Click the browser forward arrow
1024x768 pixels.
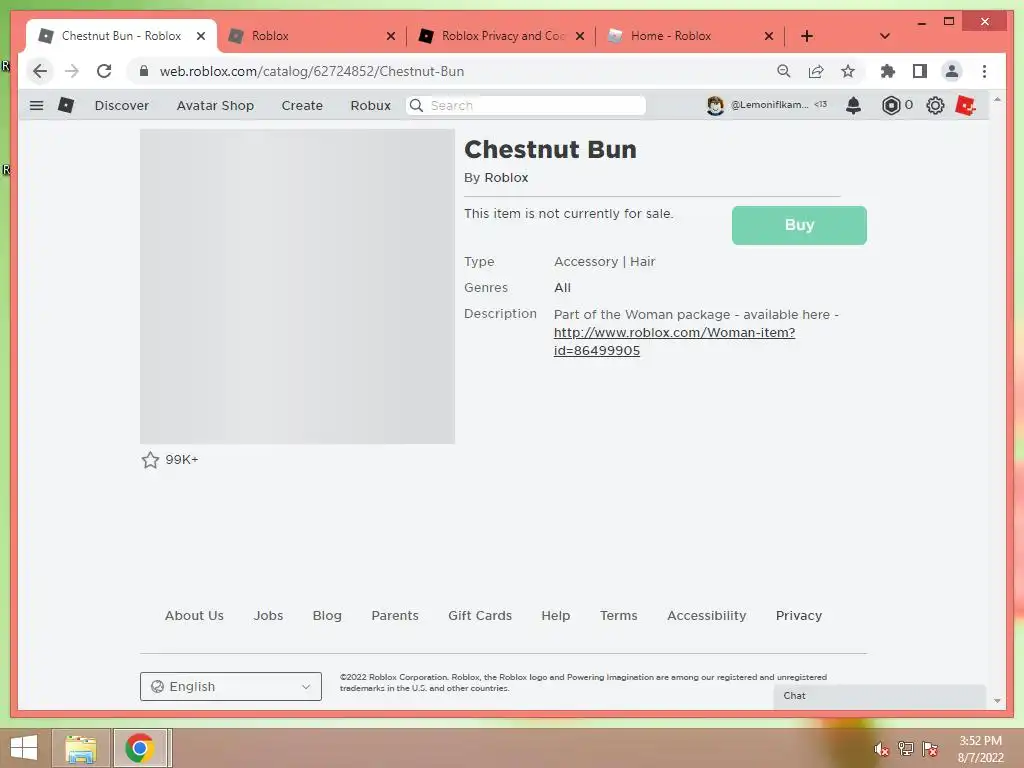[x=72, y=71]
